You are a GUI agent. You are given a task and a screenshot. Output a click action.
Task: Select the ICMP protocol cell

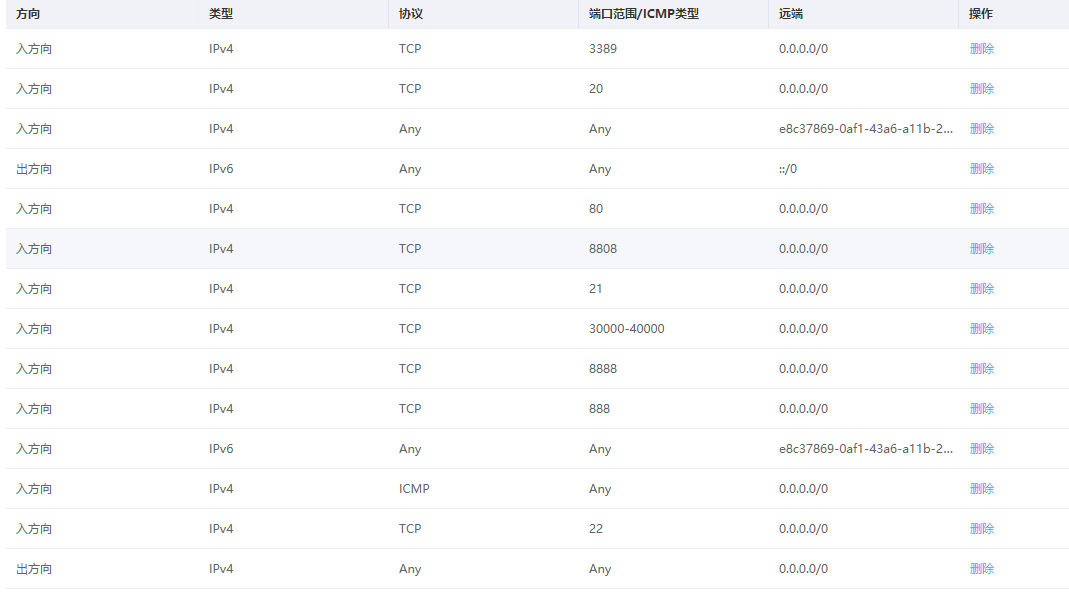click(414, 489)
